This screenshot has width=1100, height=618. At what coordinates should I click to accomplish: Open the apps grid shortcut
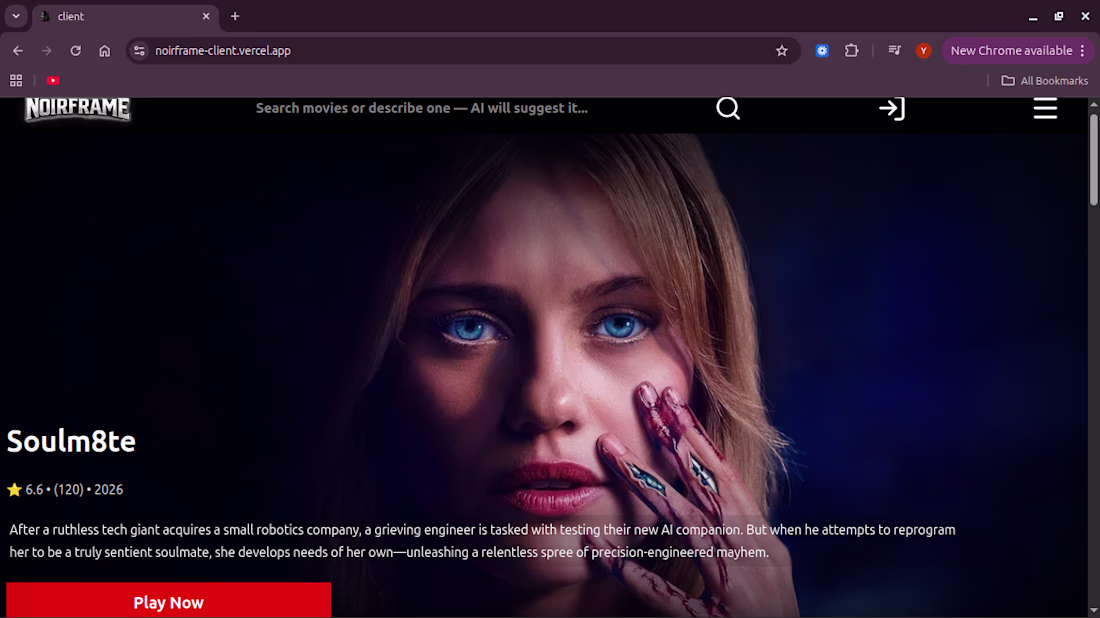15,81
